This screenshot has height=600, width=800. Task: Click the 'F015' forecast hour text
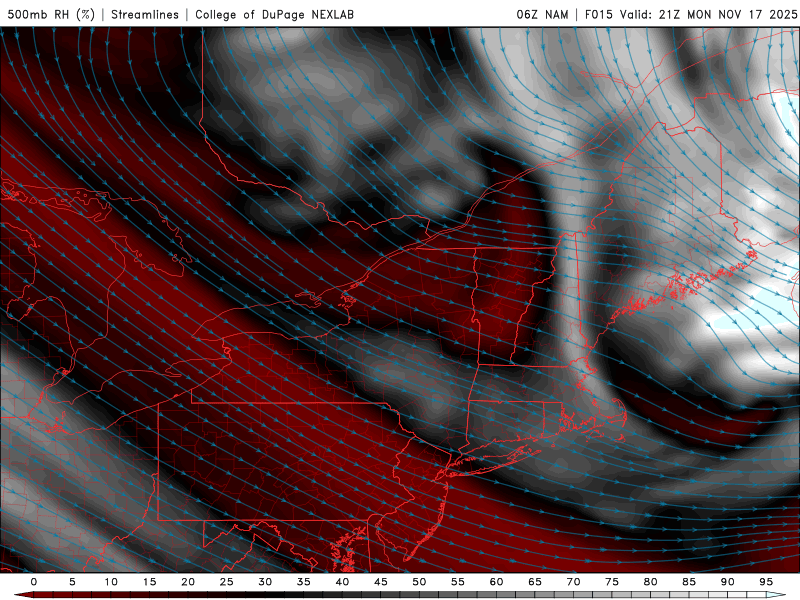[x=599, y=14]
